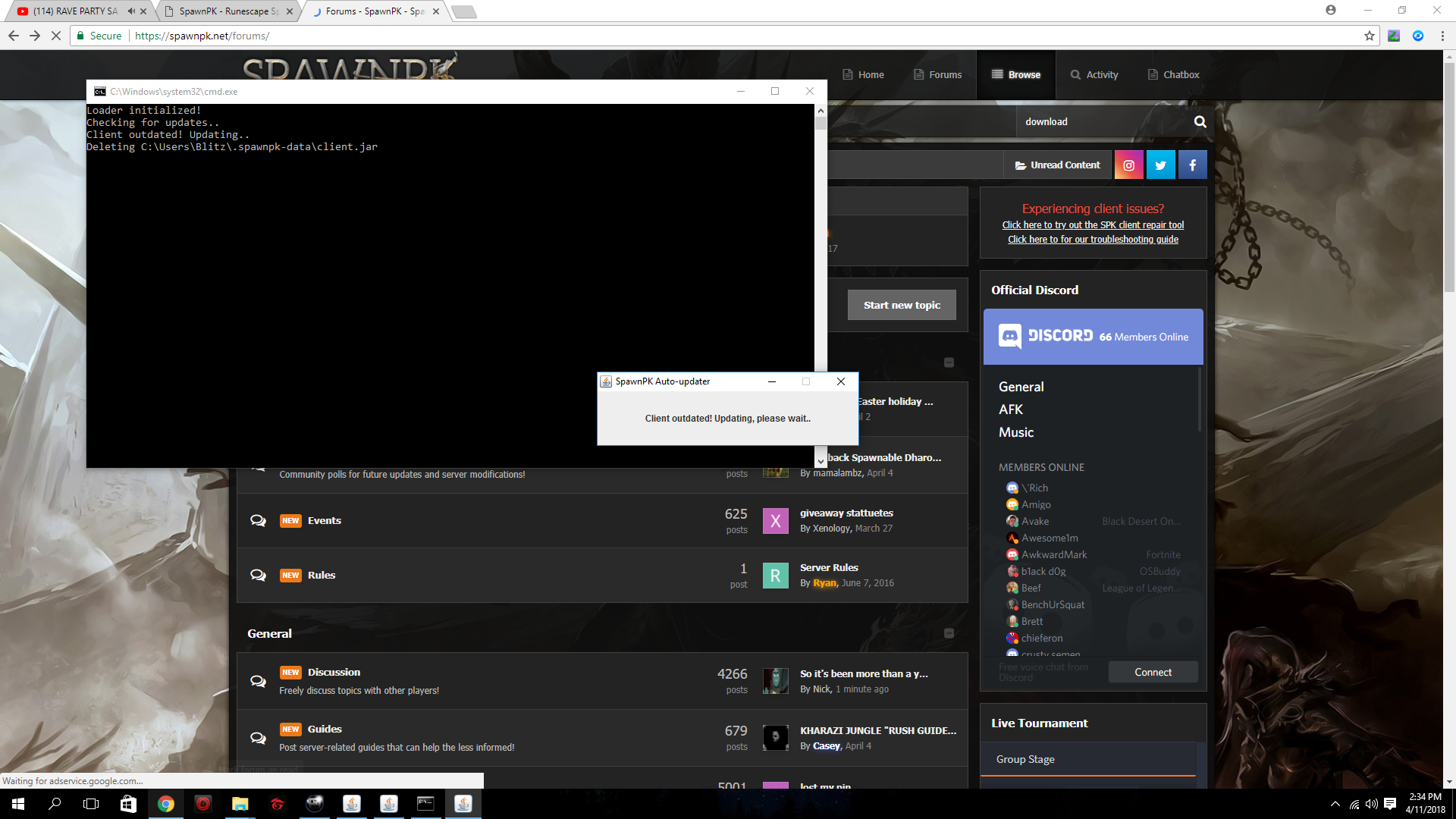Open Ryan's avatar in the Rules row
Viewport: 1456px width, 819px height.
click(x=775, y=576)
